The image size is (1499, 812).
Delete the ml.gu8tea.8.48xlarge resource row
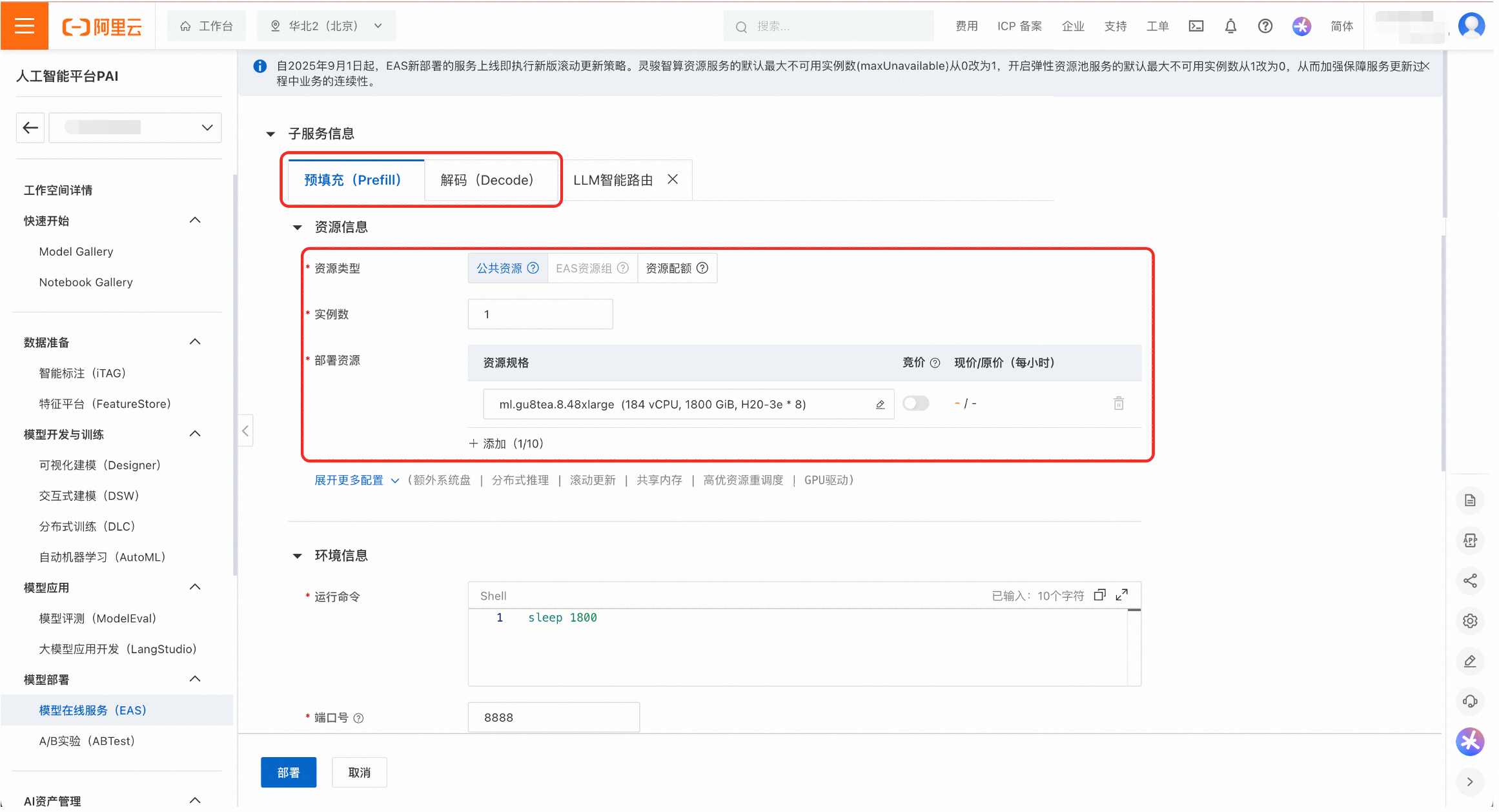[x=1118, y=403]
